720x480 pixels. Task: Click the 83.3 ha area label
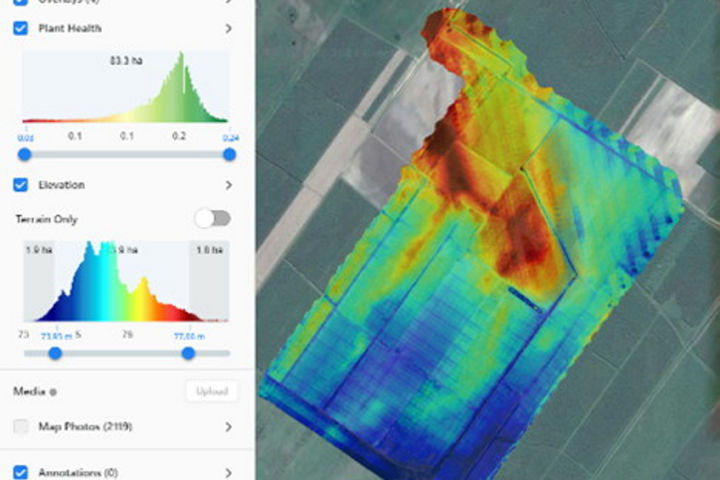point(126,60)
